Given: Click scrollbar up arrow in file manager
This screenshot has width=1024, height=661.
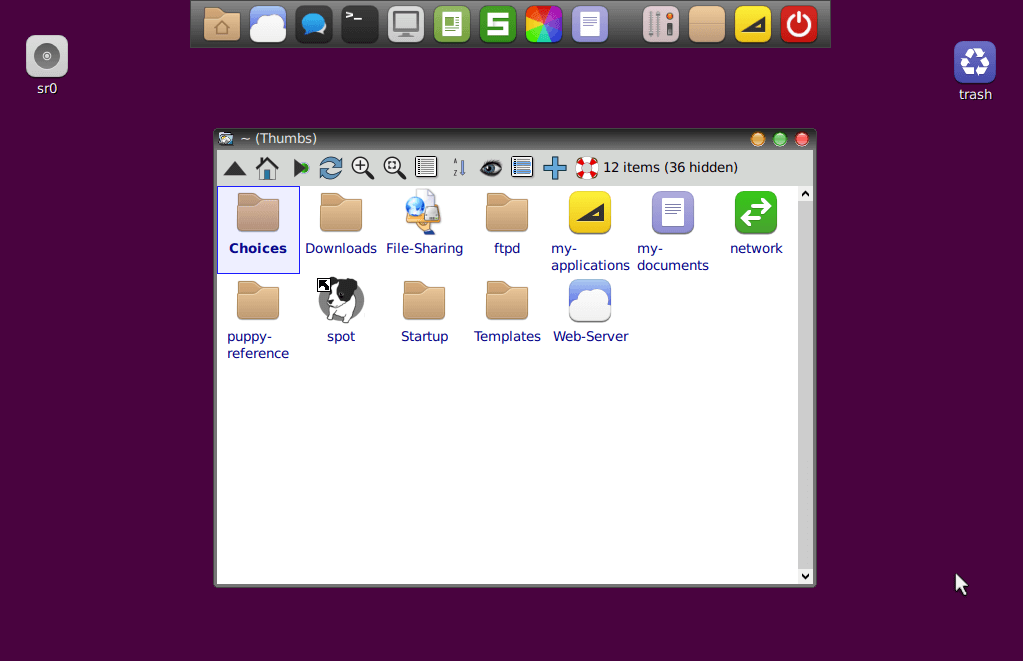Looking at the screenshot, I should coord(805,194).
